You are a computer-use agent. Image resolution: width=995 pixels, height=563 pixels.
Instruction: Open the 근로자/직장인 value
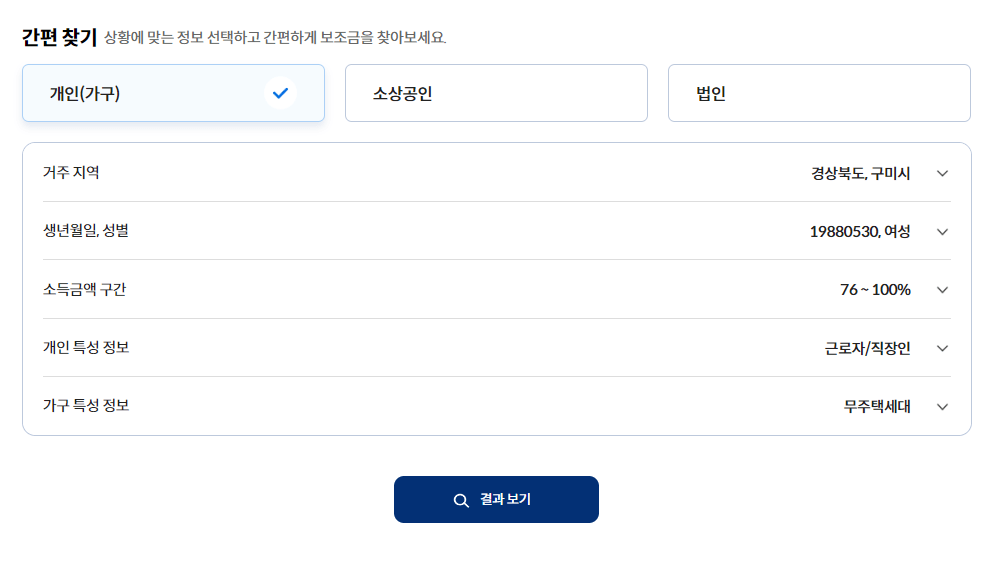click(x=867, y=348)
